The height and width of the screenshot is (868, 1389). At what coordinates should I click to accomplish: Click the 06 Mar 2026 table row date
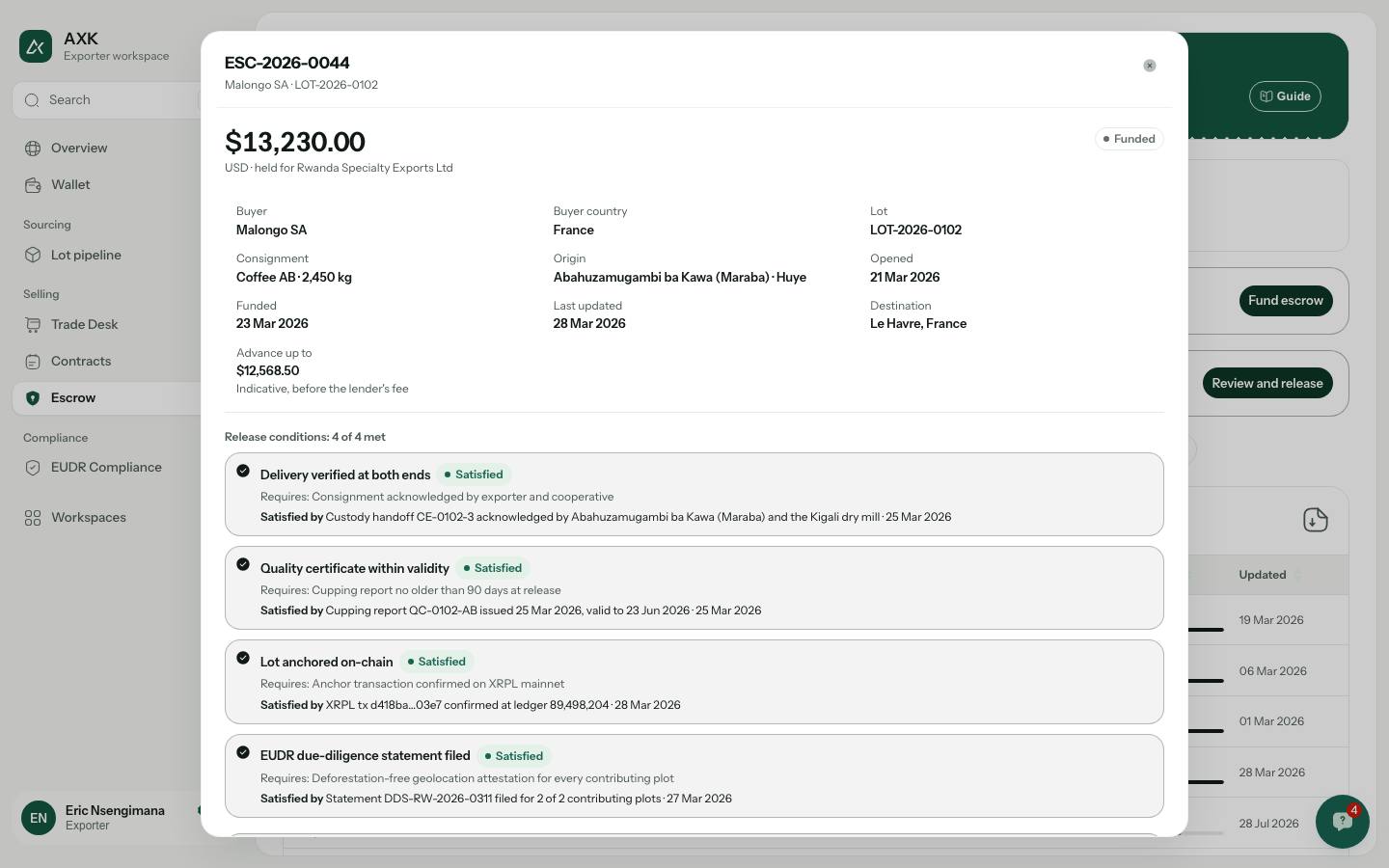click(1273, 671)
